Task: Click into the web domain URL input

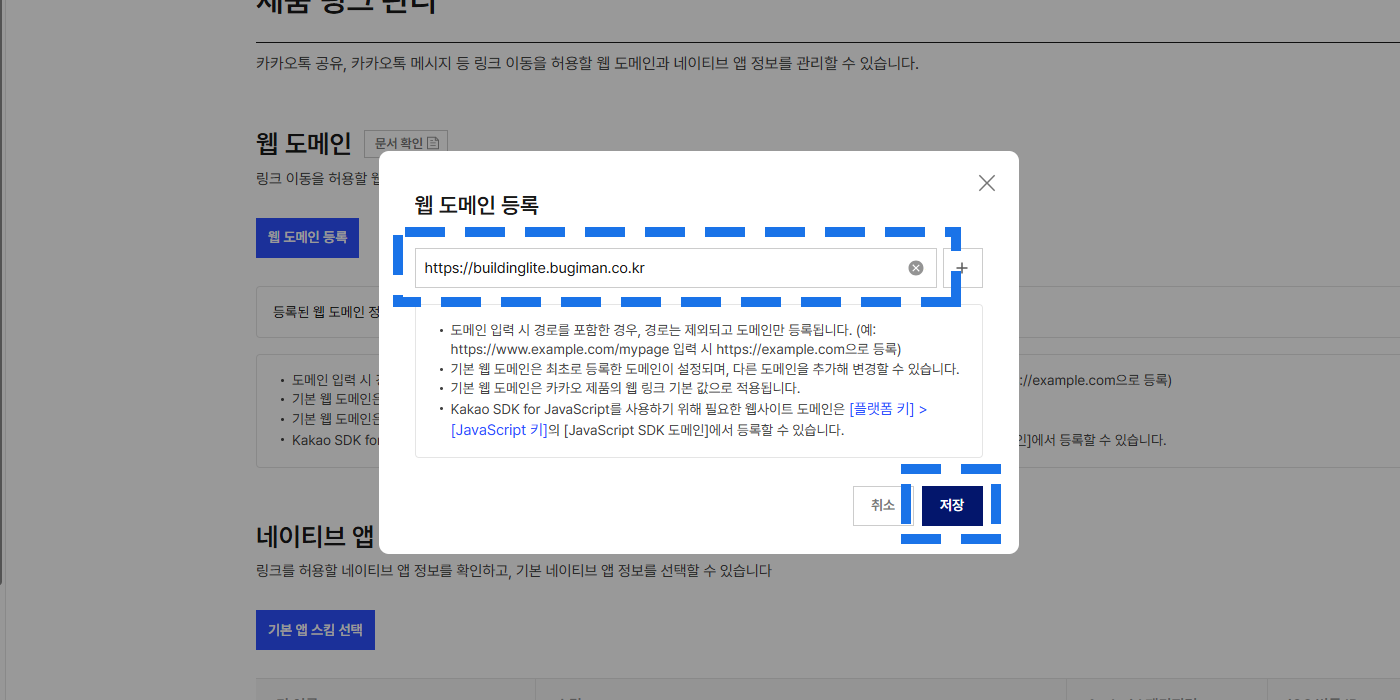Action: pos(660,268)
